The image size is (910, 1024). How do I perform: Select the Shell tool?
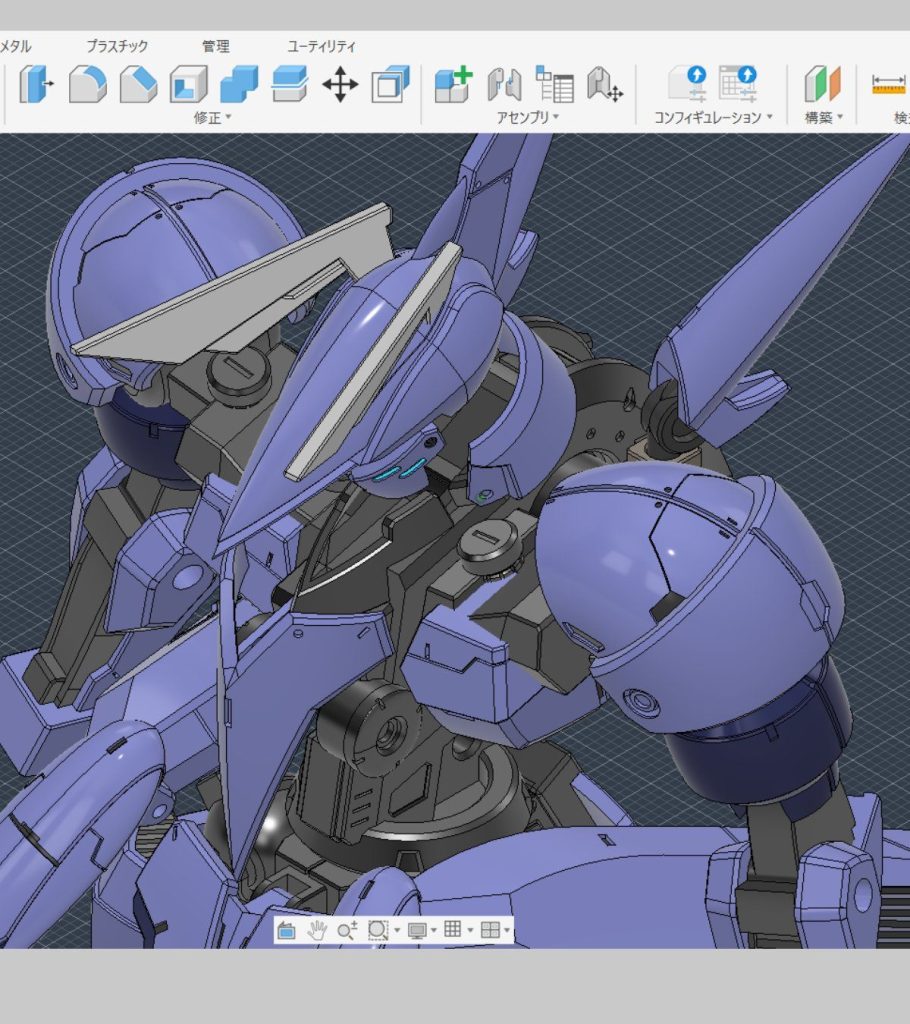(189, 84)
